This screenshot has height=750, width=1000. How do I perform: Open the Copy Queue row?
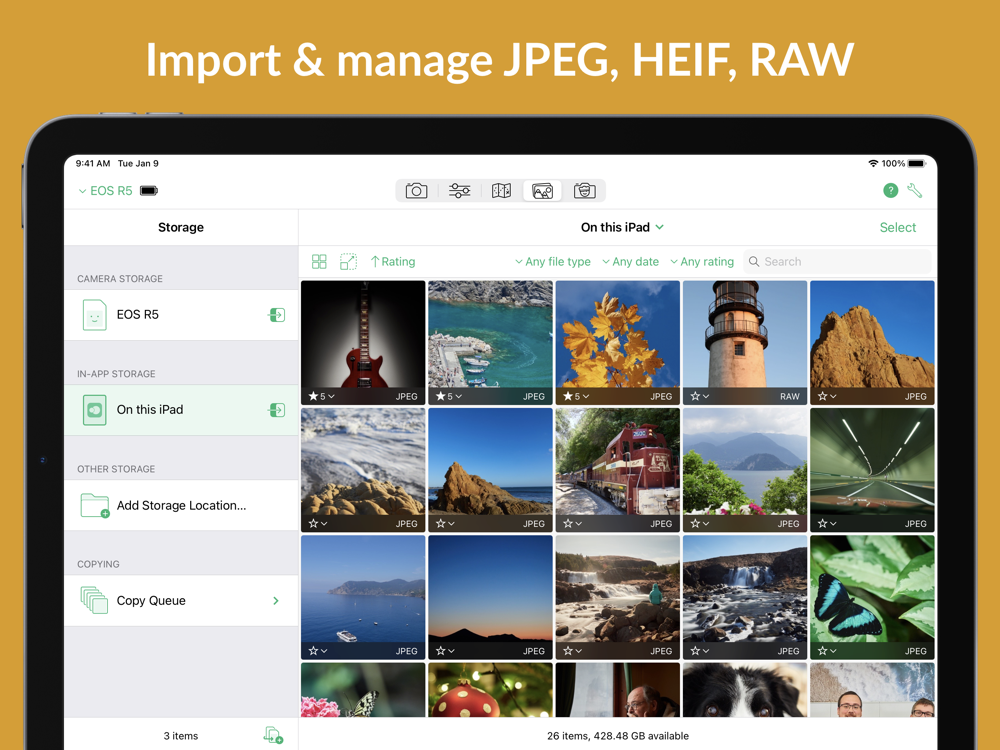(181, 601)
